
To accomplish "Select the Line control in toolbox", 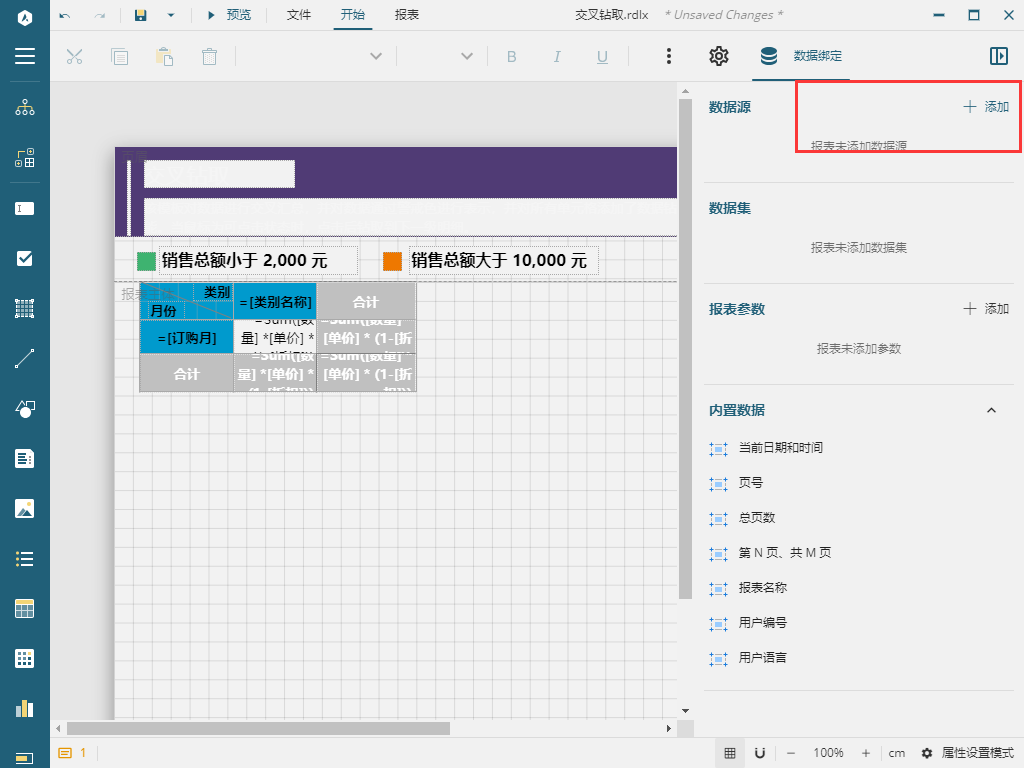I will coord(25,359).
